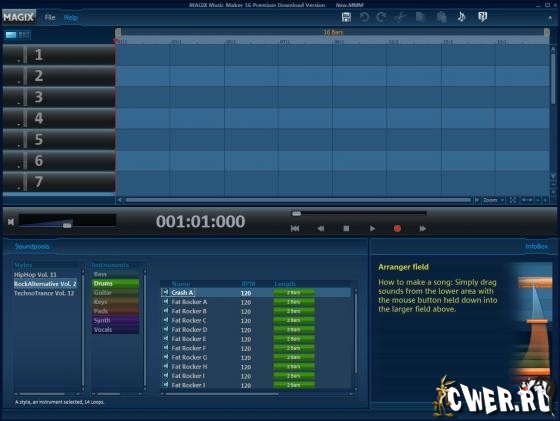The width and height of the screenshot is (560, 421).
Task: Click the Save project floppy disk icon
Action: 346,17
